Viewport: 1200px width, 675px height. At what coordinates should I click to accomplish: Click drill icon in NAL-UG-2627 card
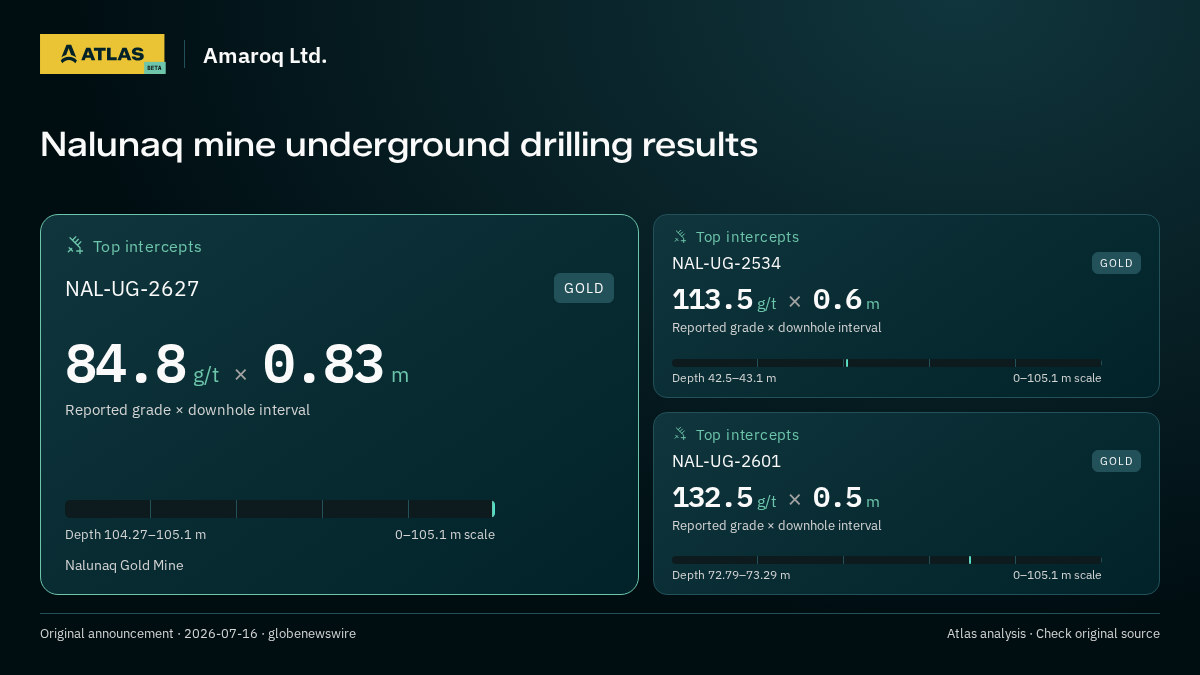(x=75, y=245)
